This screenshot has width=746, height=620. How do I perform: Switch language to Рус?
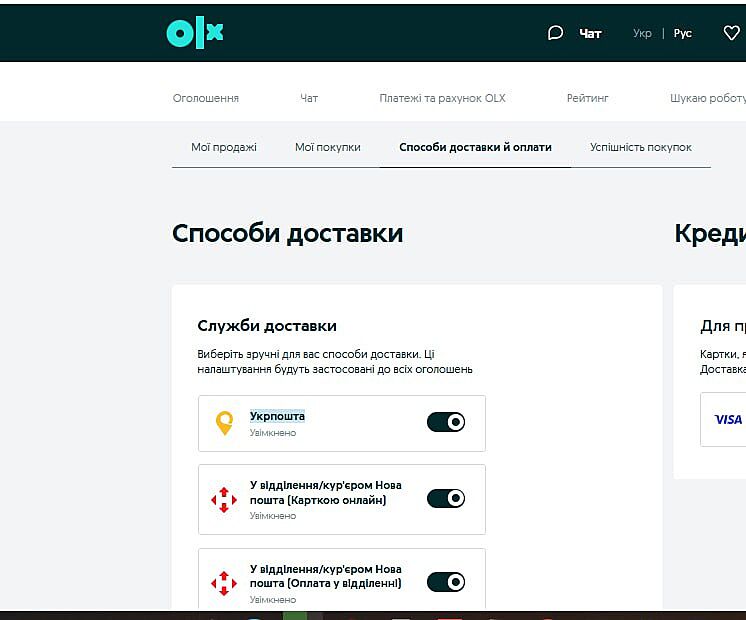[x=683, y=33]
